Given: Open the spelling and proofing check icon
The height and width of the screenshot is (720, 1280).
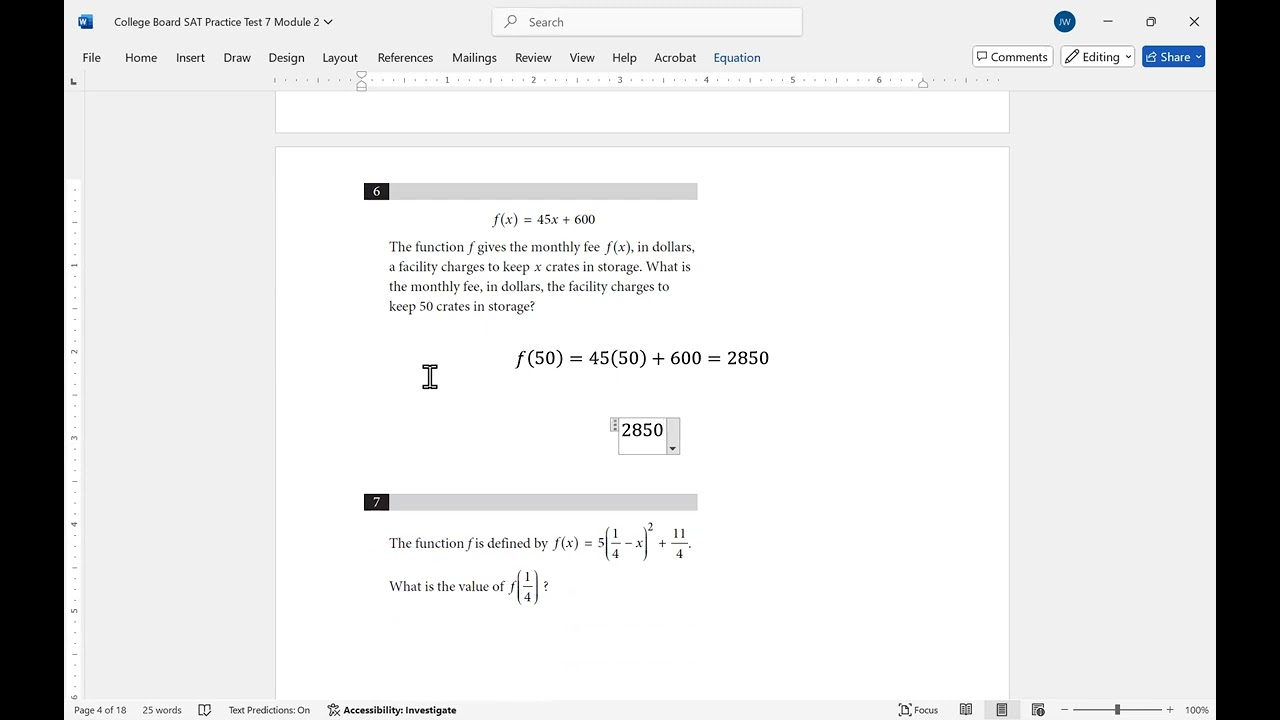Looking at the screenshot, I should 205,710.
